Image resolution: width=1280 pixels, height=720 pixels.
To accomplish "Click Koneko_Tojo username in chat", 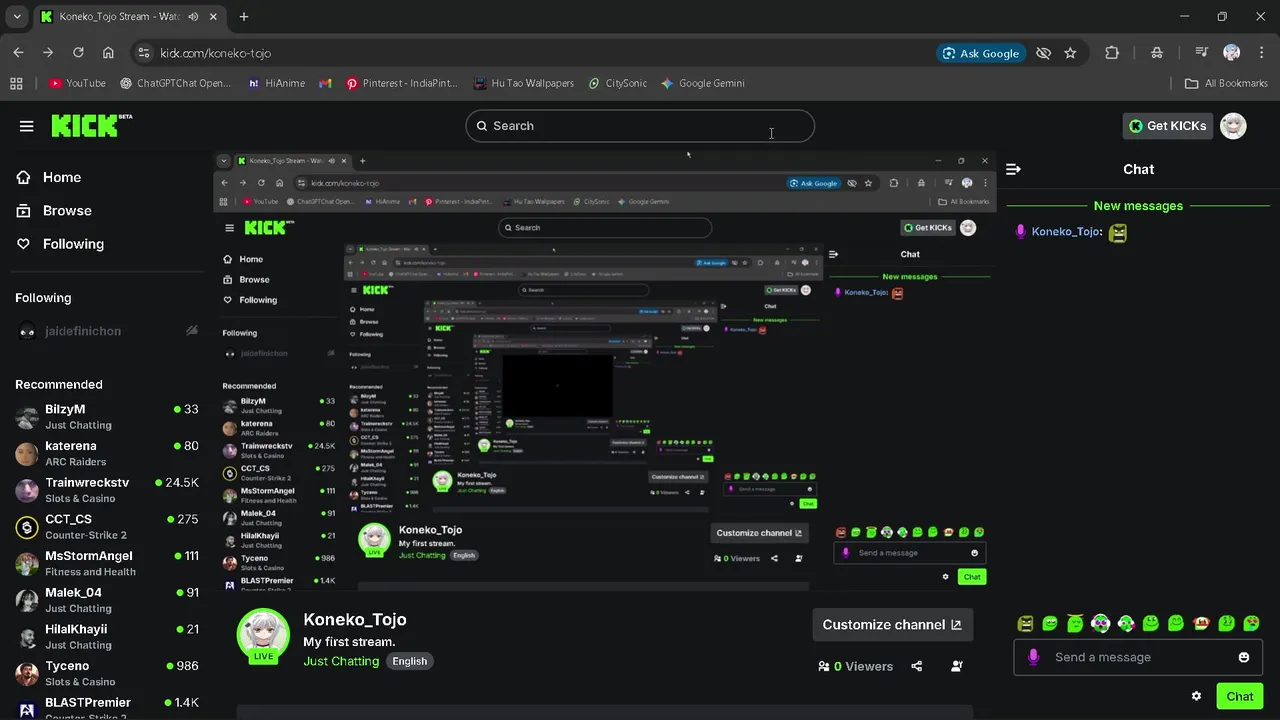I will pos(1066,232).
